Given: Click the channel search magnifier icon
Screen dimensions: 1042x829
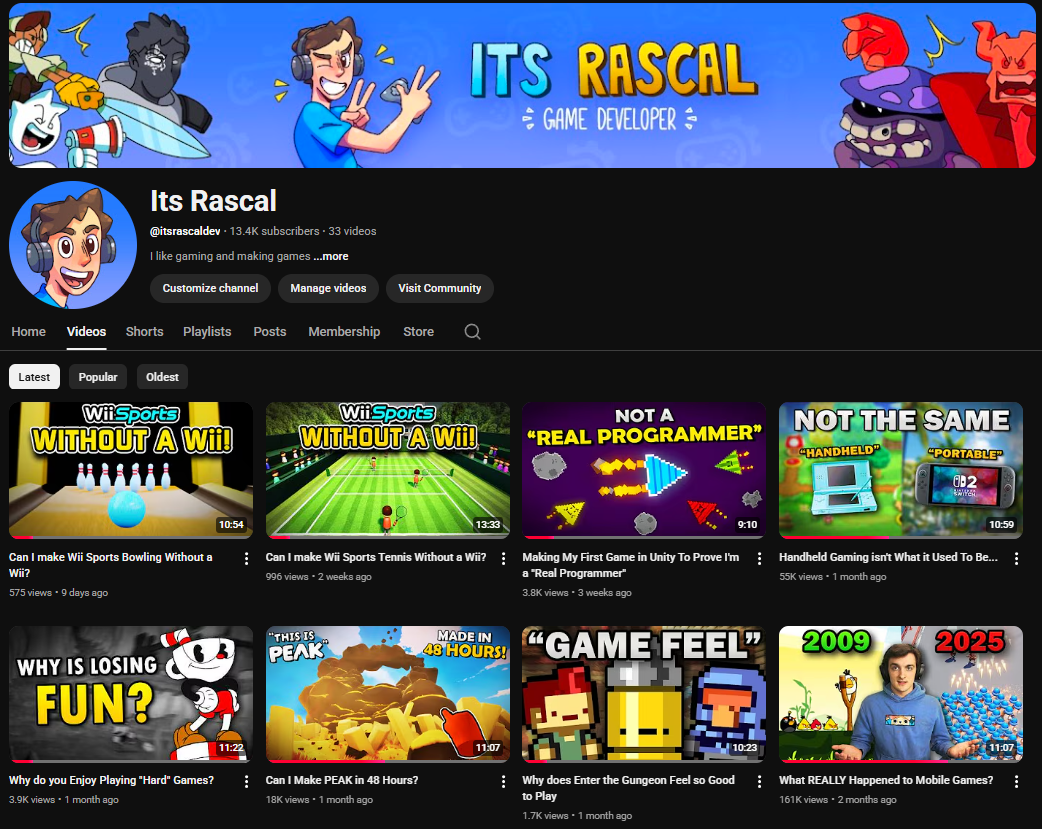Looking at the screenshot, I should (472, 332).
